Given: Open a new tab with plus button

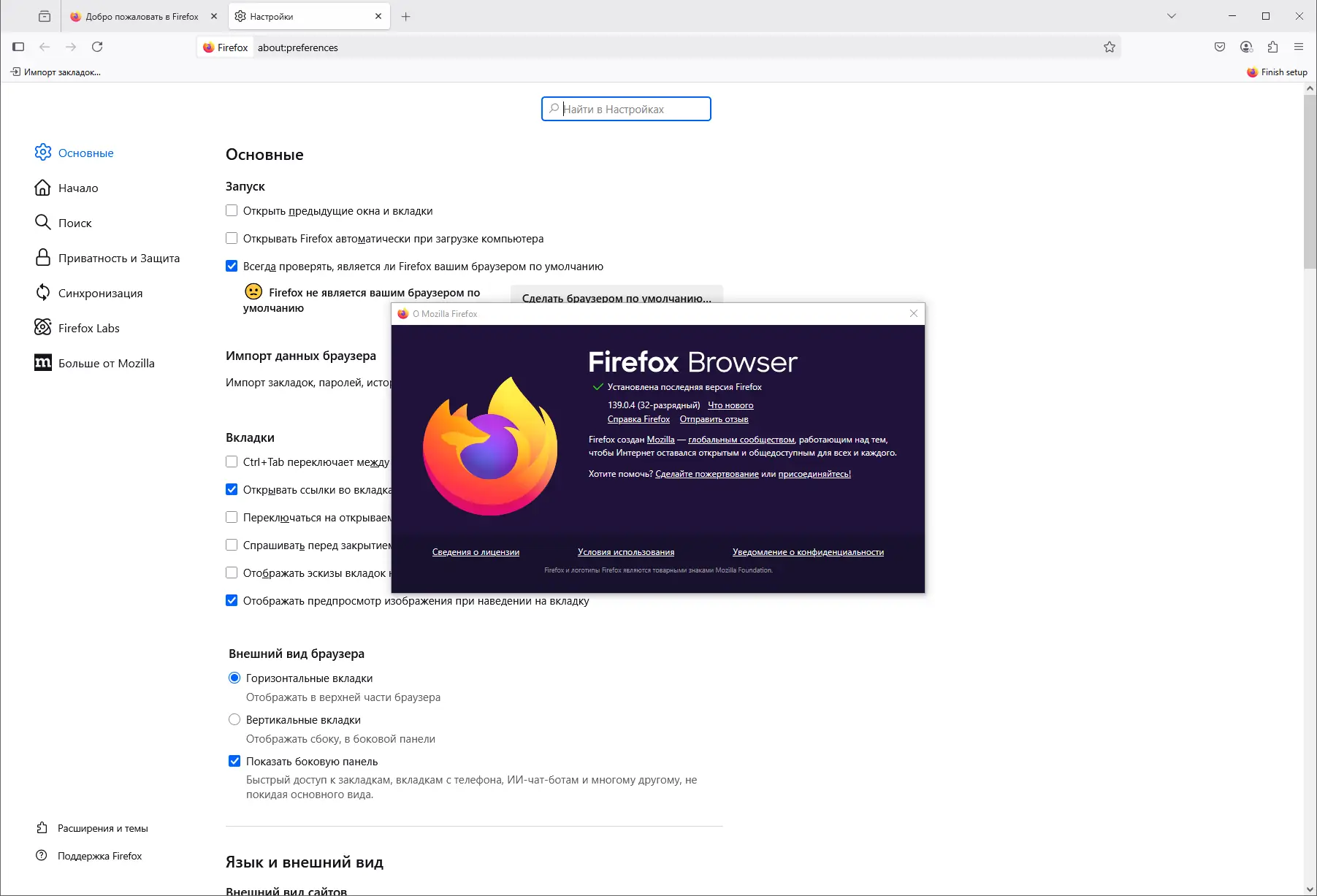Looking at the screenshot, I should coord(406,16).
